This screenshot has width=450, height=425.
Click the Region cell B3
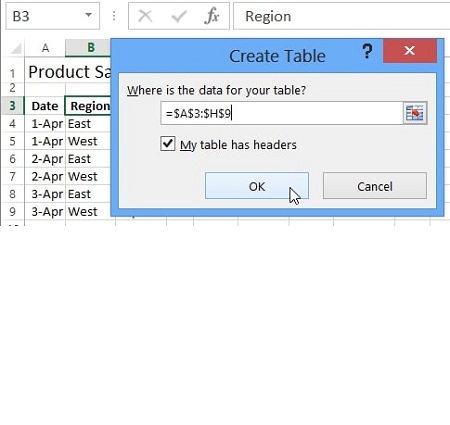[x=88, y=106]
